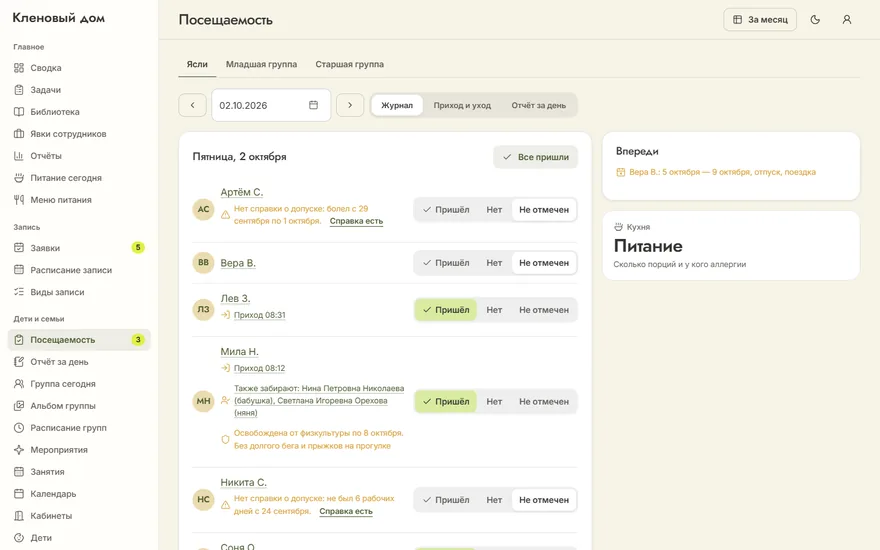Mark Артём С. as Нет
Viewport: 880px width, 550px height.
(494, 209)
